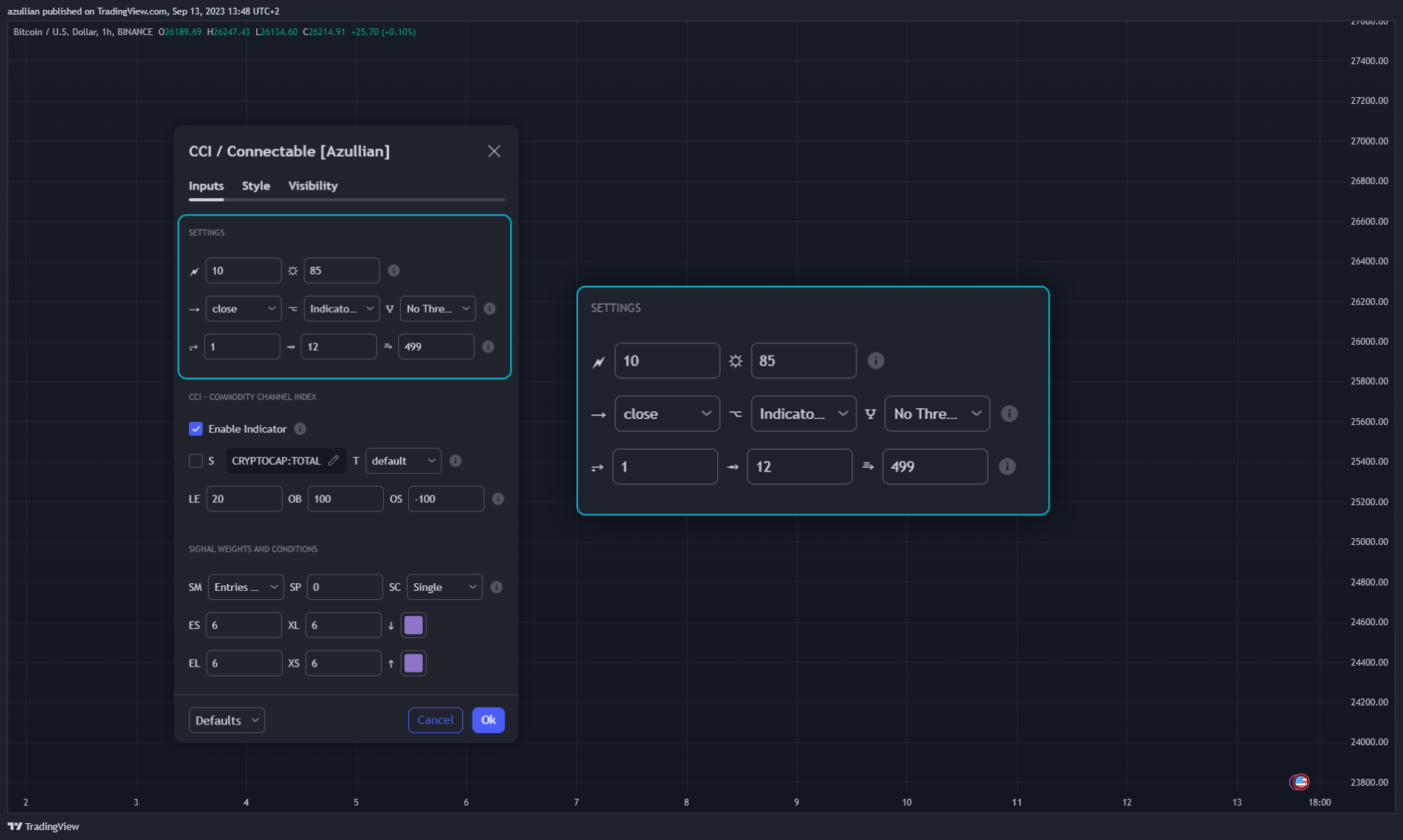Click the XS weight field
The image size is (1403, 840).
343,663
